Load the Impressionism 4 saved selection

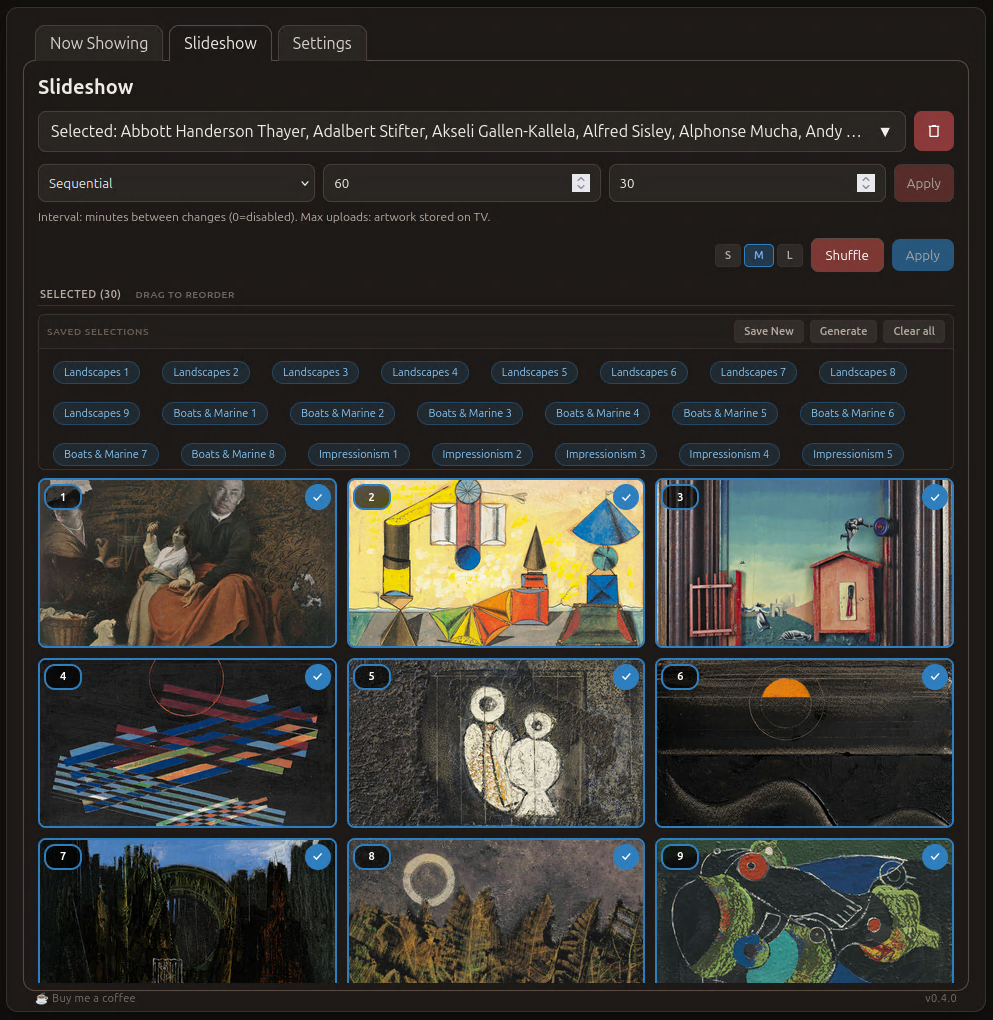[x=729, y=454]
